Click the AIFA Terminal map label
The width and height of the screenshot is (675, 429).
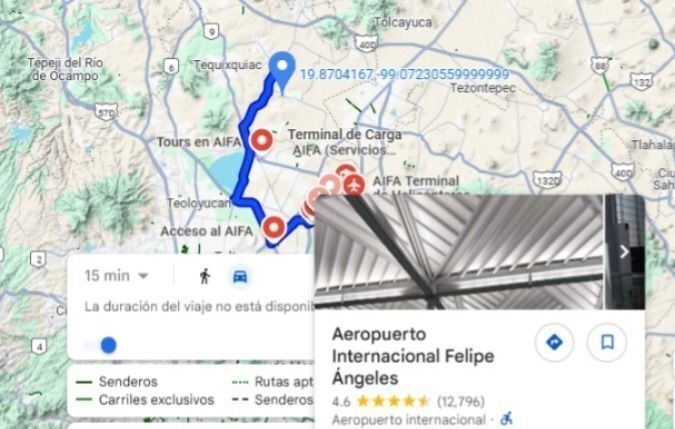[x=416, y=181]
